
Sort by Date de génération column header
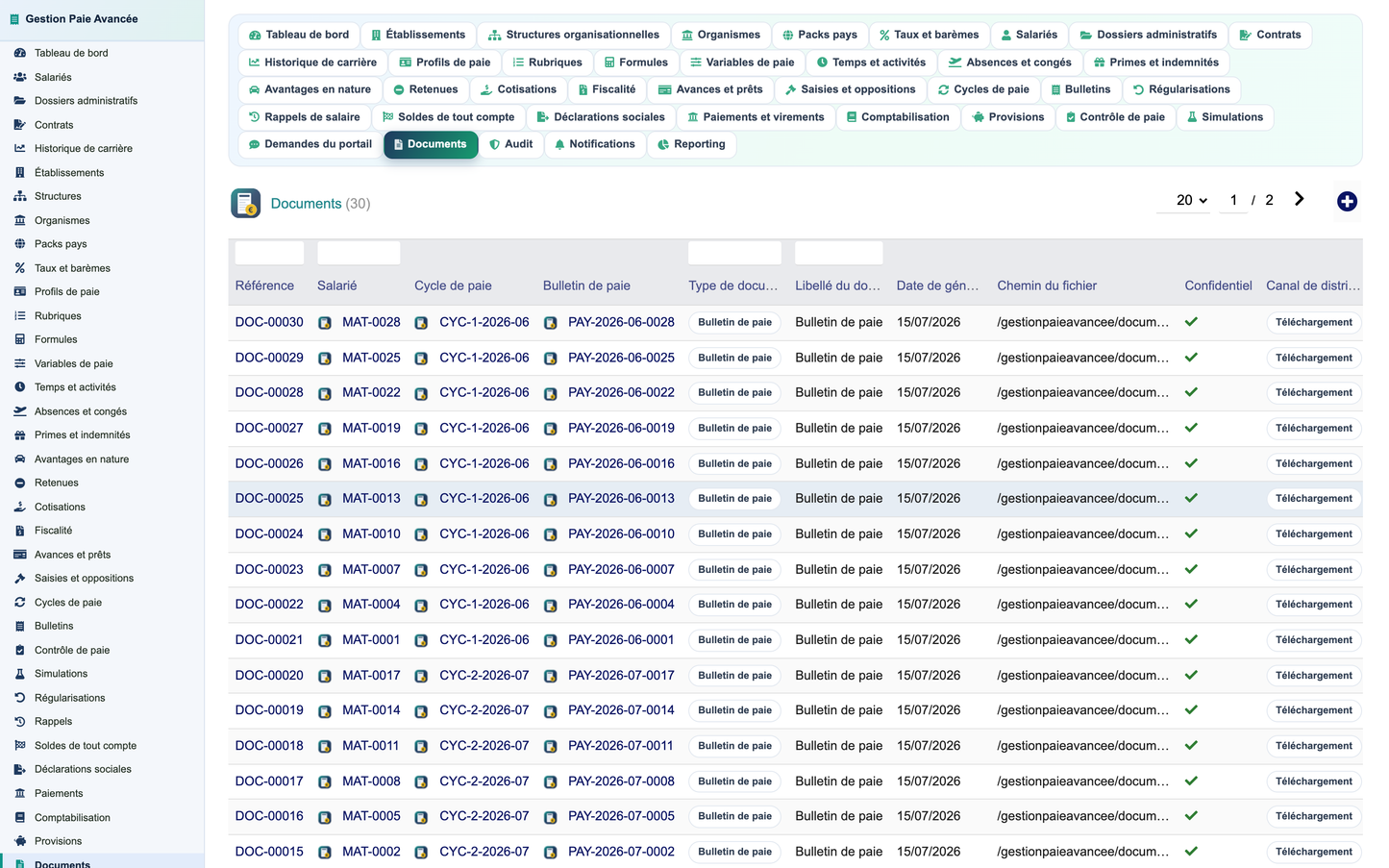[937, 285]
